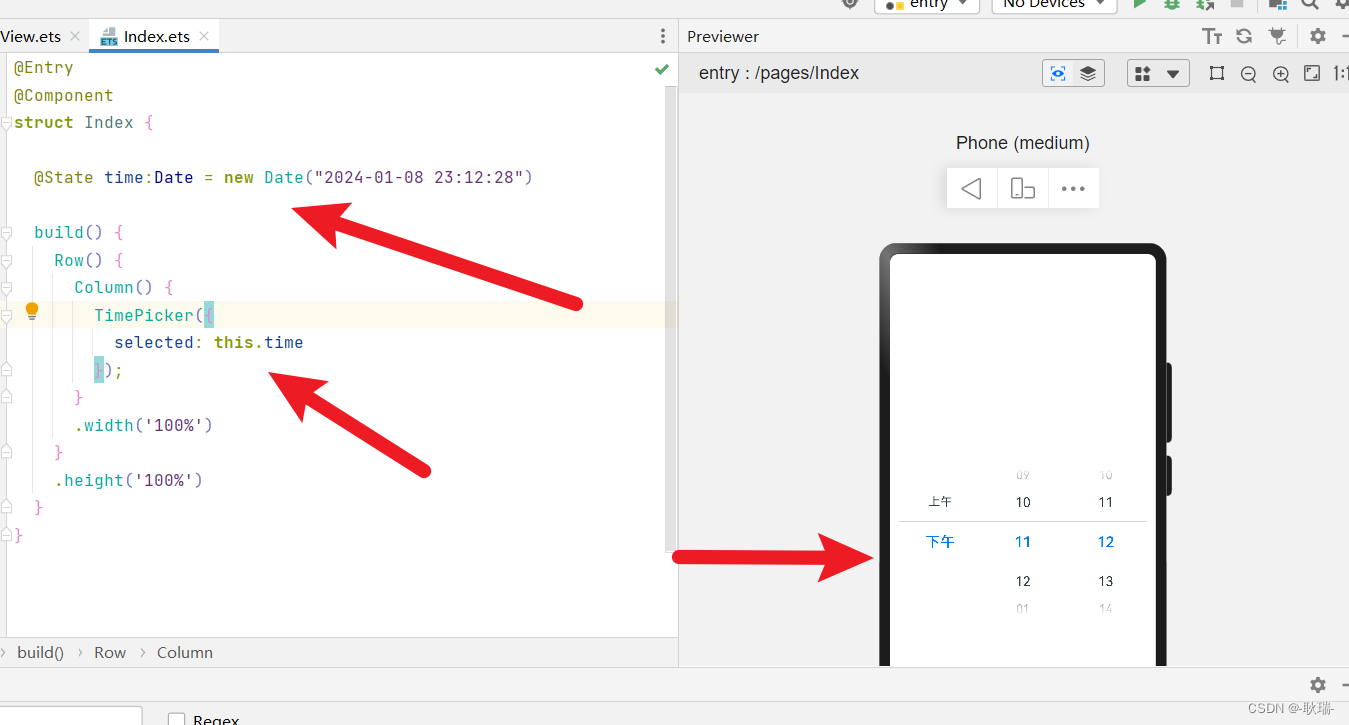Click the @Entry decorator text
This screenshot has width=1349, height=725.
(44, 68)
